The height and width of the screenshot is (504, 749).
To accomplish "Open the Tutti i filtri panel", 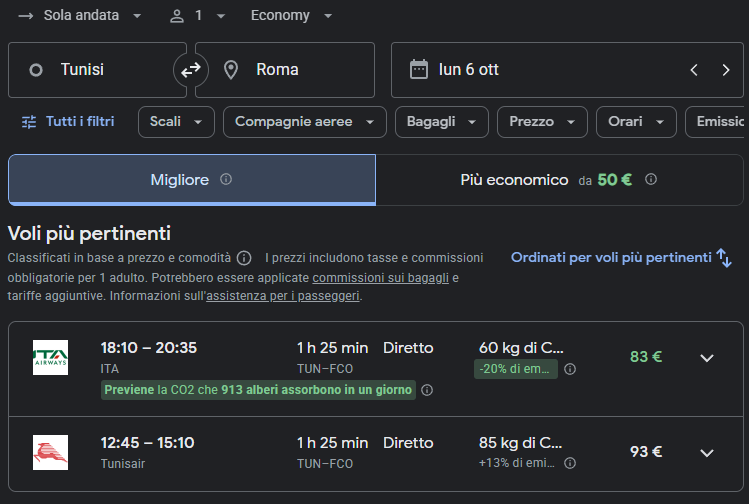I will (x=68, y=122).
